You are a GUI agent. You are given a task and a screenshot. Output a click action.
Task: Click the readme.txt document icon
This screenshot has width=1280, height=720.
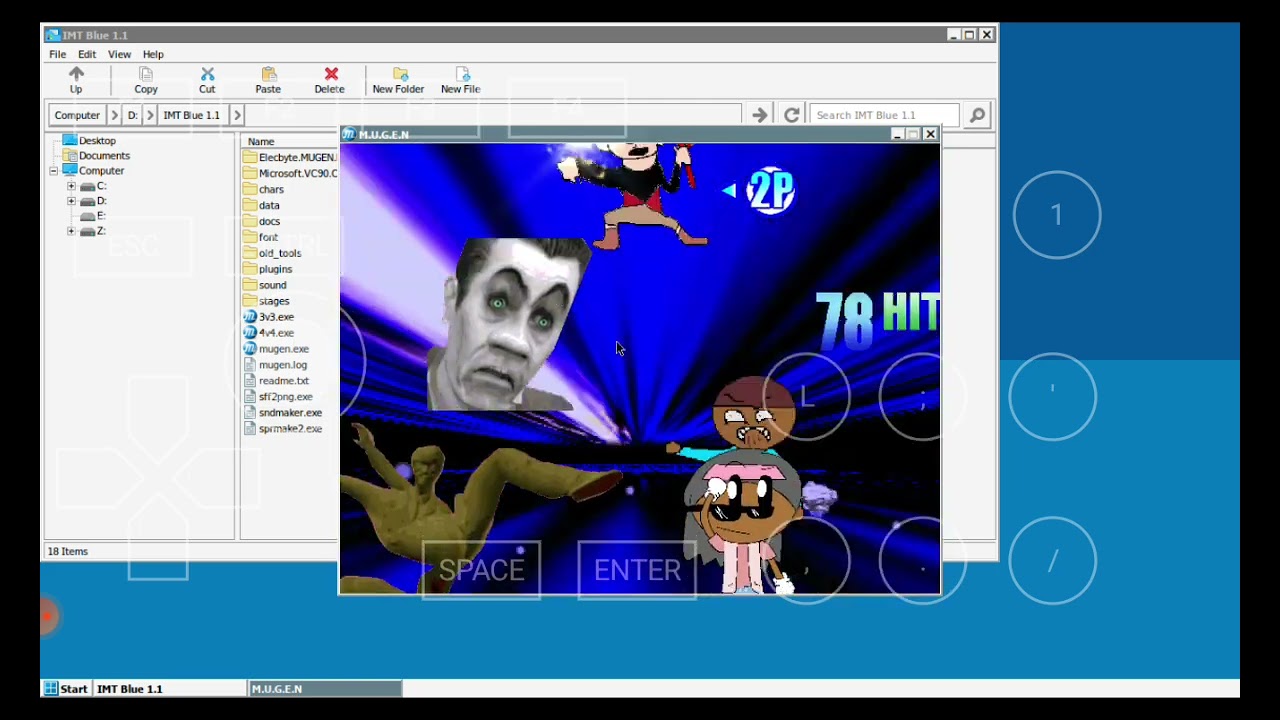coord(250,381)
